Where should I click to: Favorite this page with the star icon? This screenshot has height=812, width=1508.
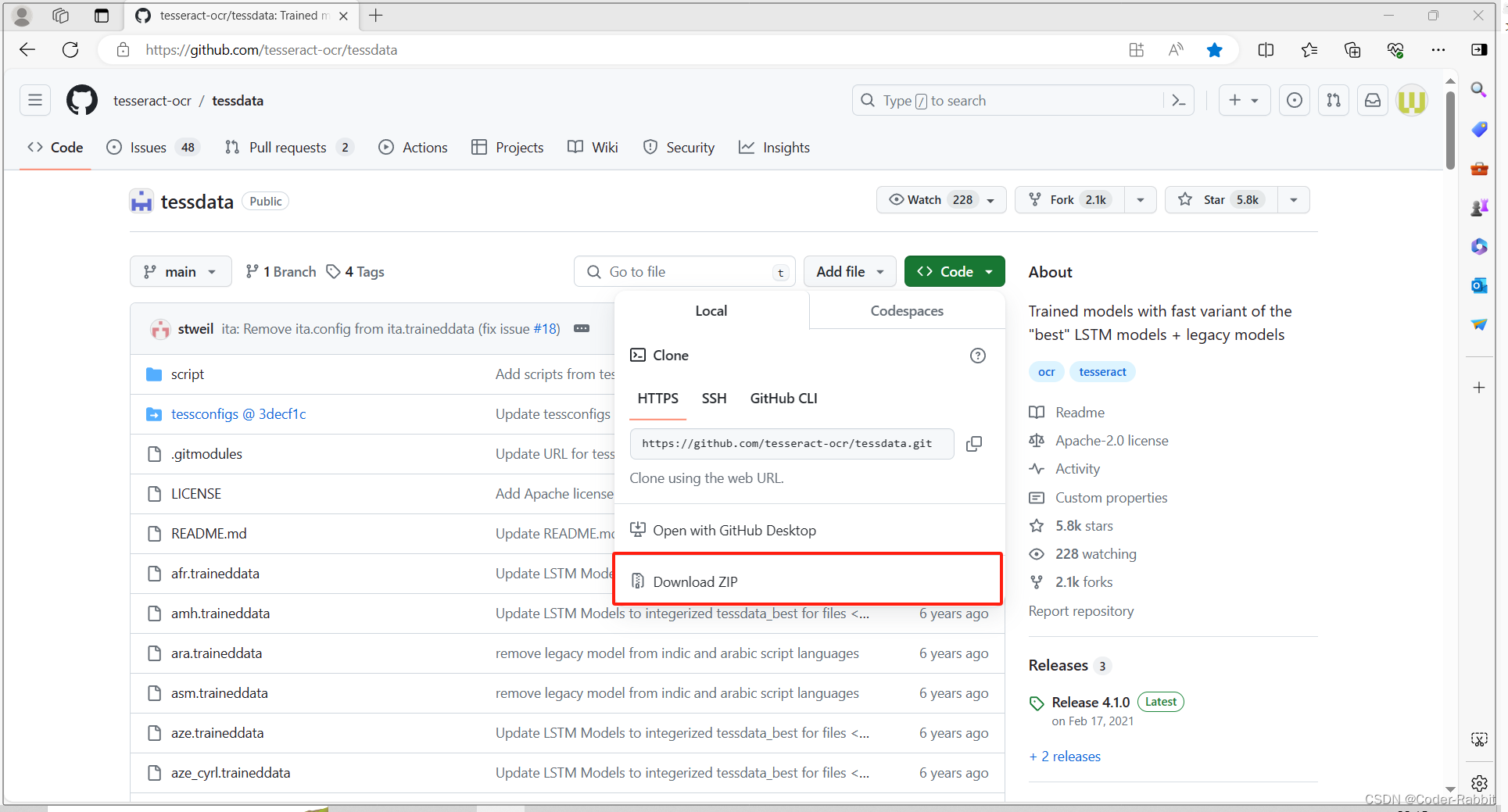(x=1214, y=50)
